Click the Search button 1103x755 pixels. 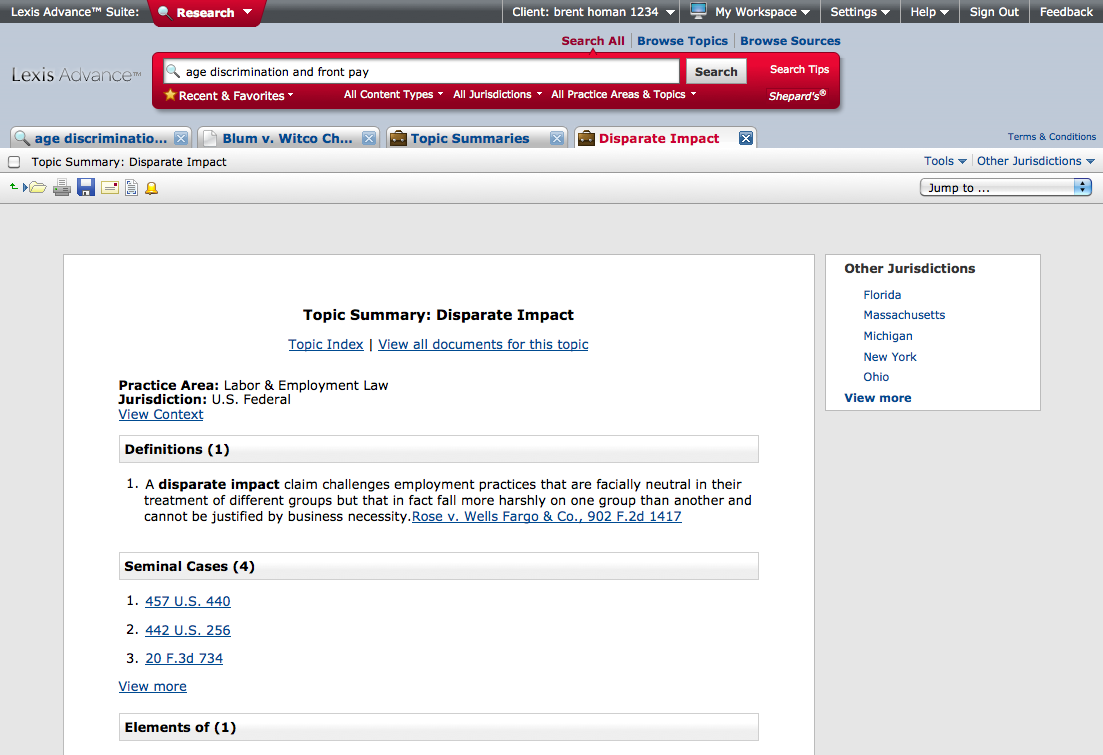pyautogui.click(x=716, y=71)
